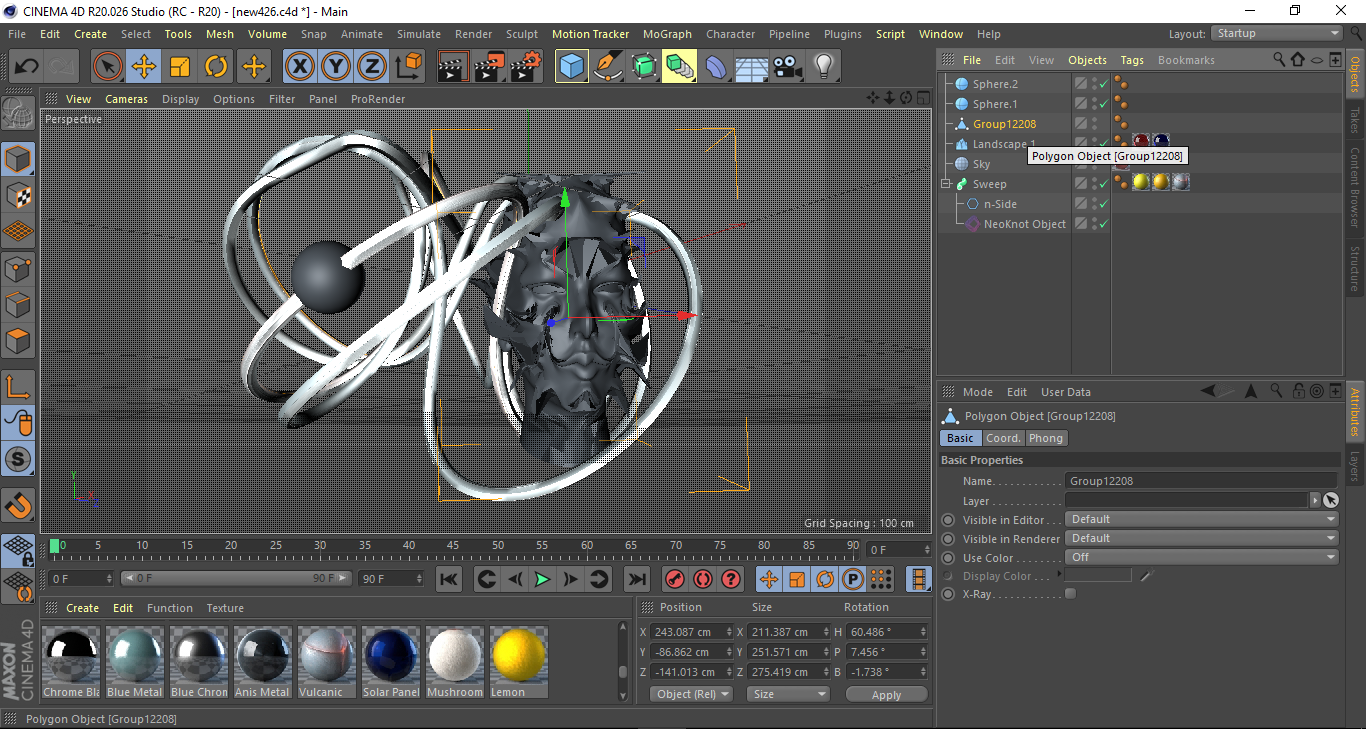Image resolution: width=1366 pixels, height=729 pixels.
Task: Enable the X-Ray checkbox
Action: (1071, 594)
